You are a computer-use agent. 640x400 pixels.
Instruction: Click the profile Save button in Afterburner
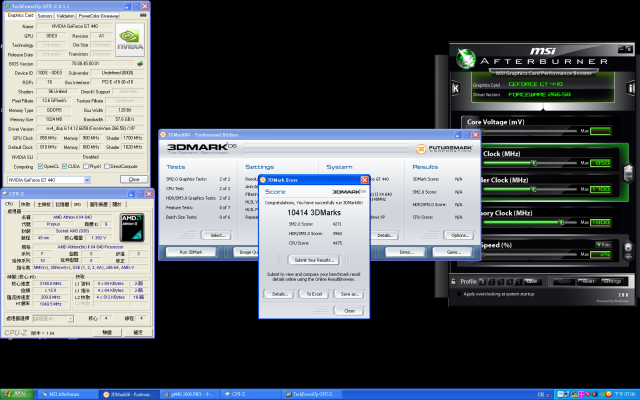531,282
